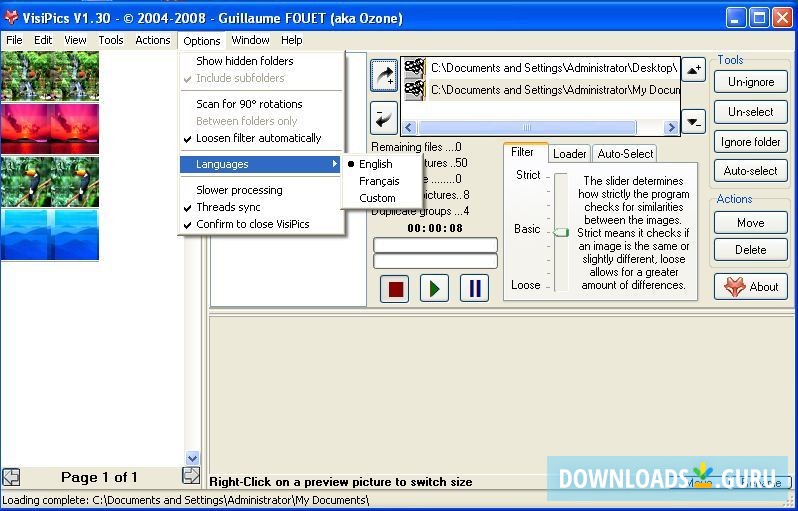Click the Strict label on the slider
Image resolution: width=798 pixels, height=511 pixels.
tap(528, 175)
